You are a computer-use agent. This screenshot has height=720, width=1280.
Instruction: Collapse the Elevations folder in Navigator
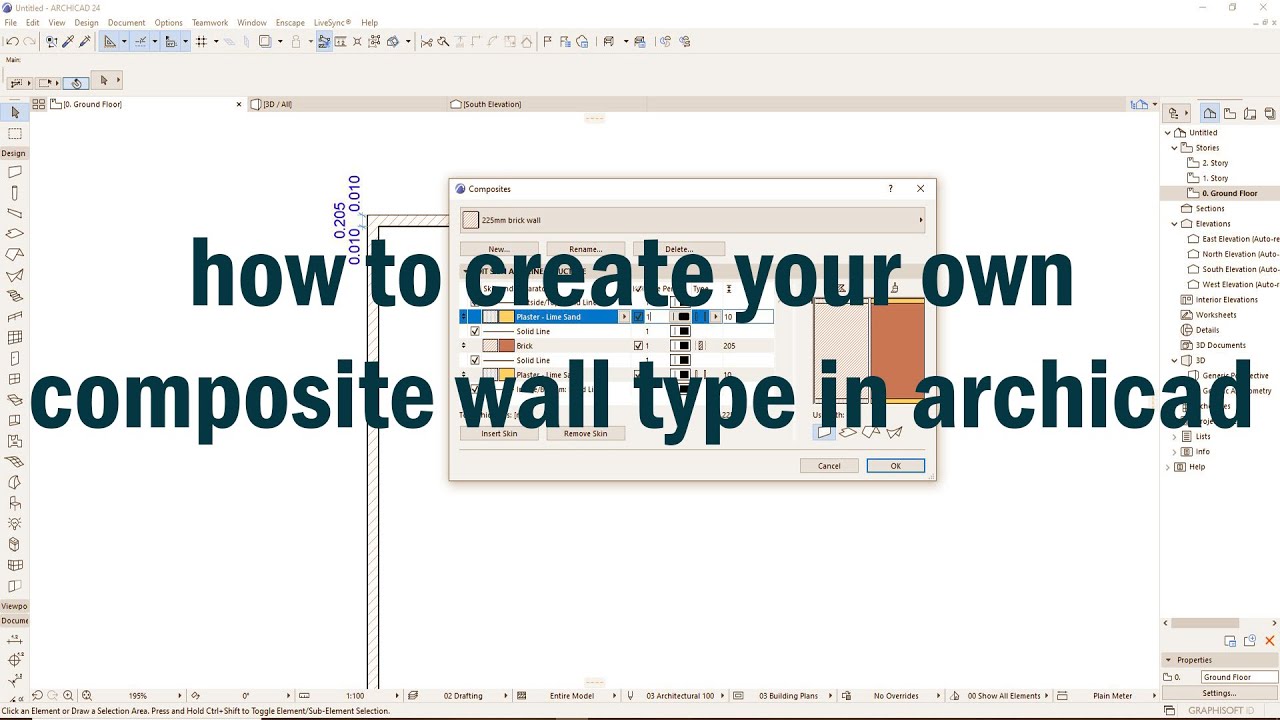[x=1175, y=224]
